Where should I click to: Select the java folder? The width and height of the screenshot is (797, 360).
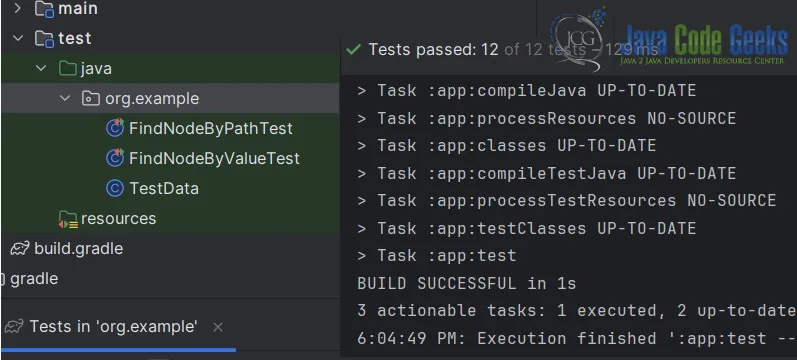(96, 69)
